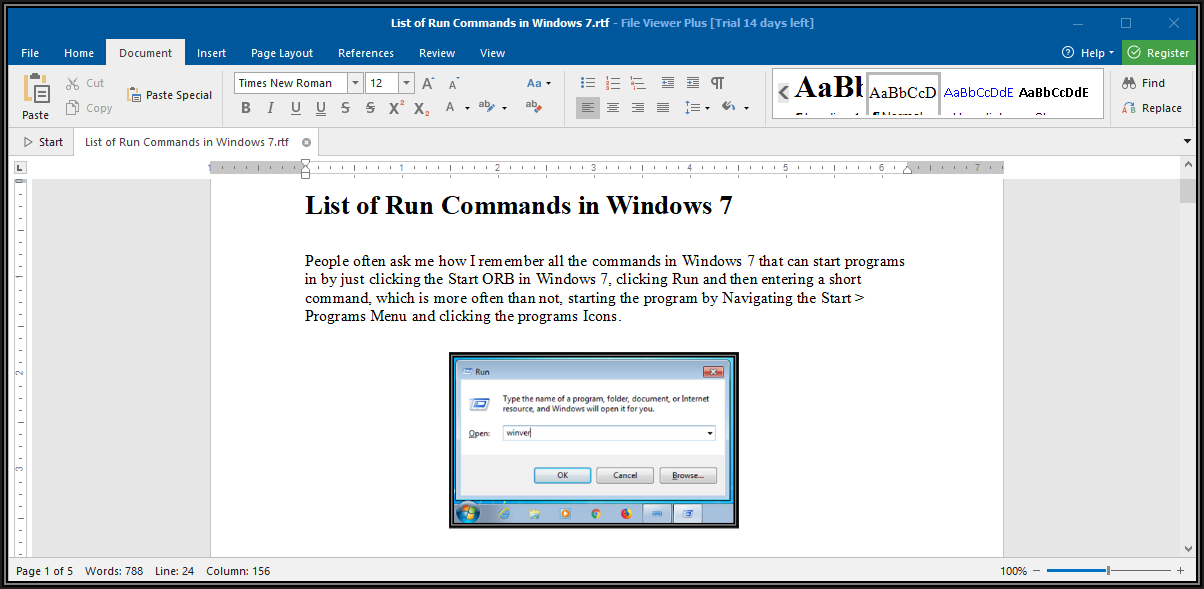Image resolution: width=1204 pixels, height=589 pixels.
Task: Justify the paragraph text
Action: click(x=663, y=108)
